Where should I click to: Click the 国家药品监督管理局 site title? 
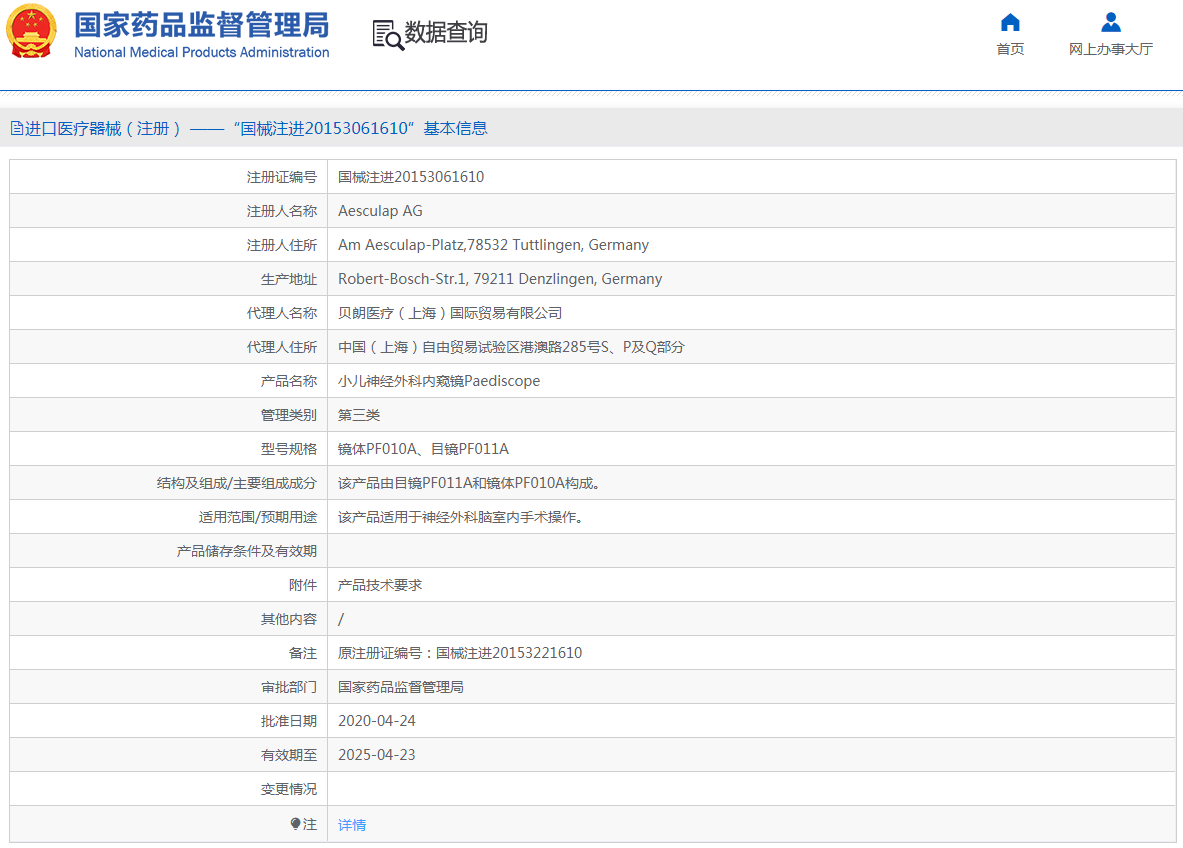pyautogui.click(x=201, y=25)
